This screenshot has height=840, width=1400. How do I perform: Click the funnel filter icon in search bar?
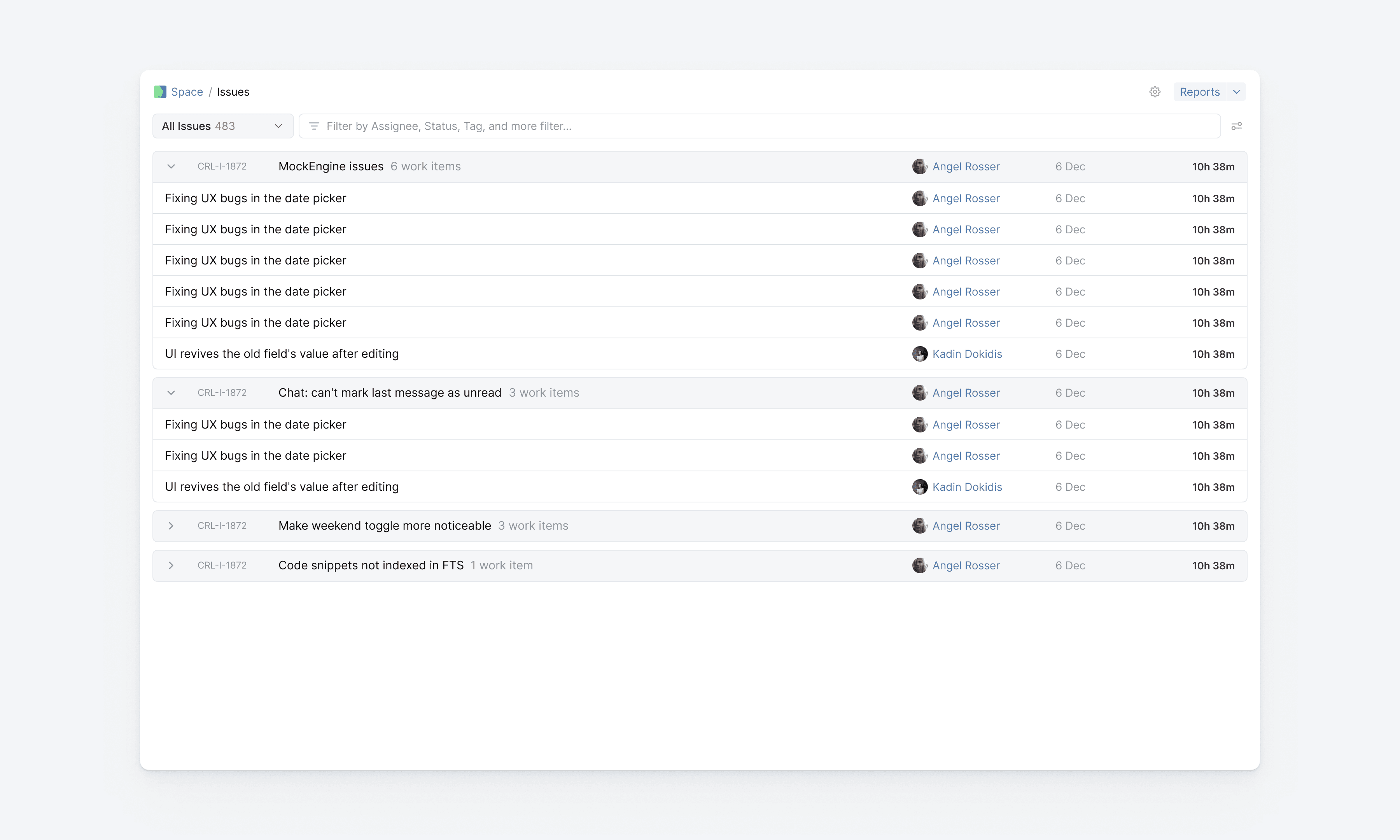[x=313, y=126]
